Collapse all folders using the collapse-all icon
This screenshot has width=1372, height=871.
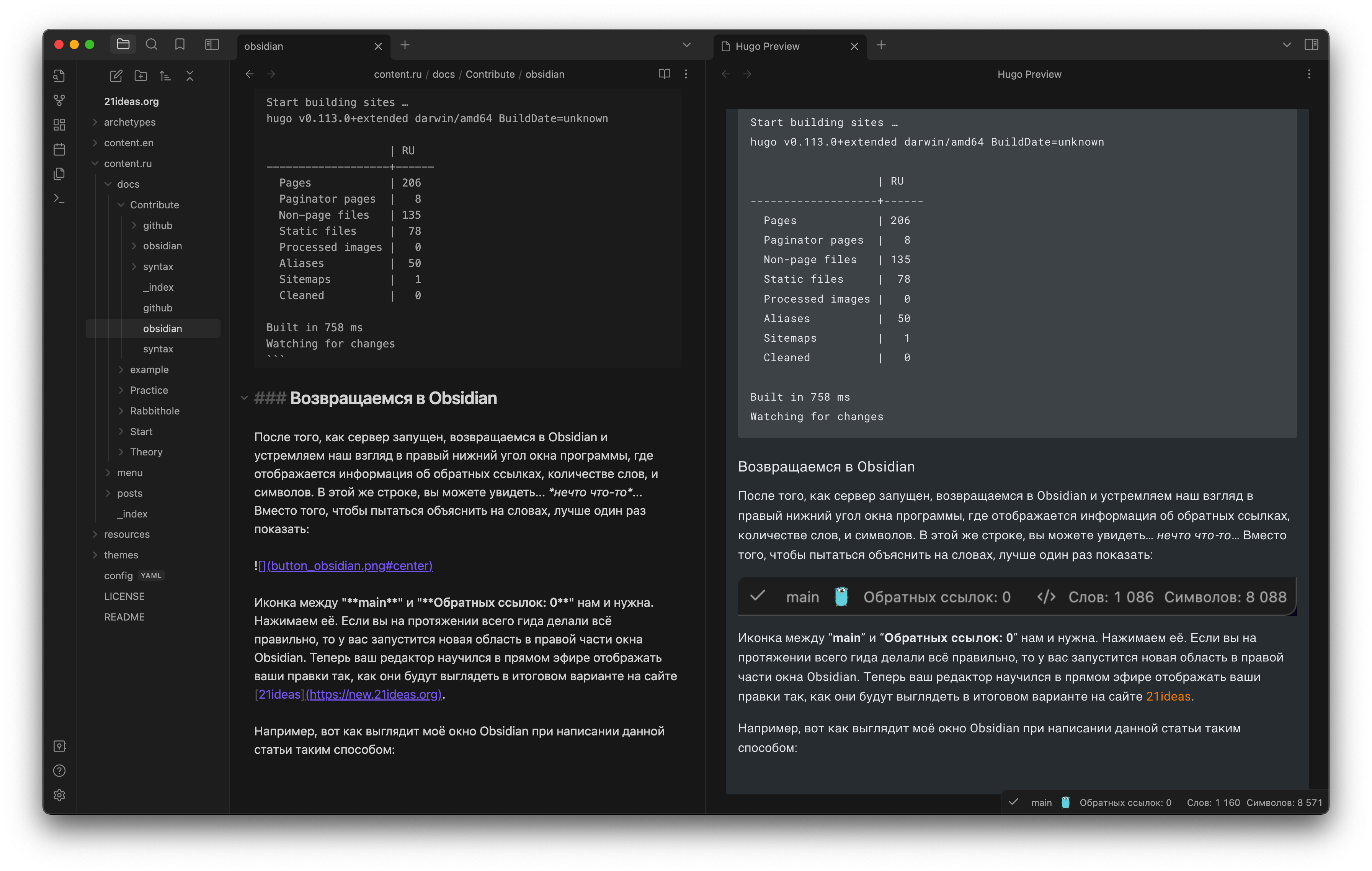(190, 75)
